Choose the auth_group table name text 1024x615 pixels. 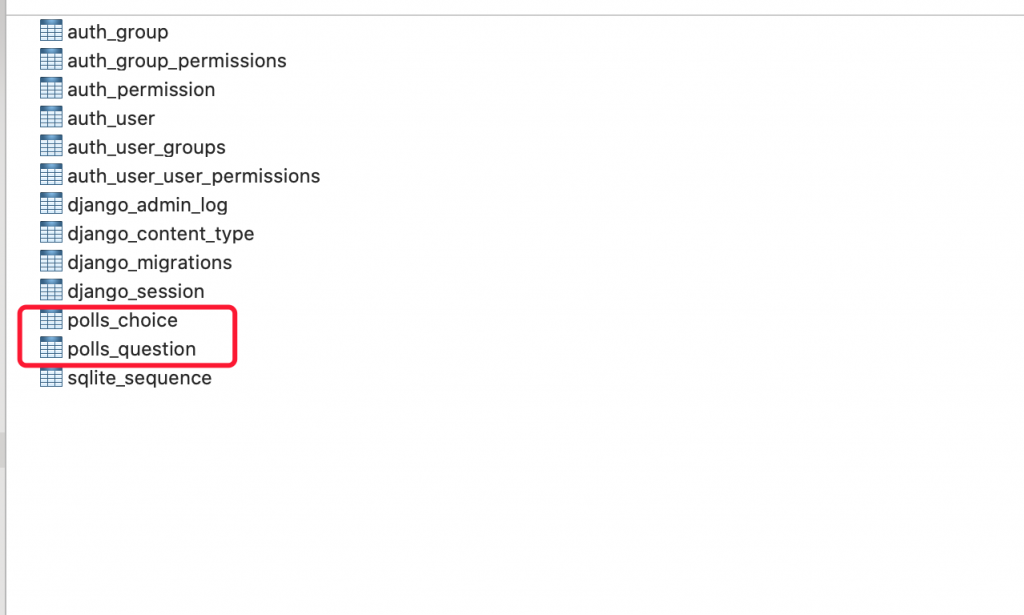tap(117, 32)
